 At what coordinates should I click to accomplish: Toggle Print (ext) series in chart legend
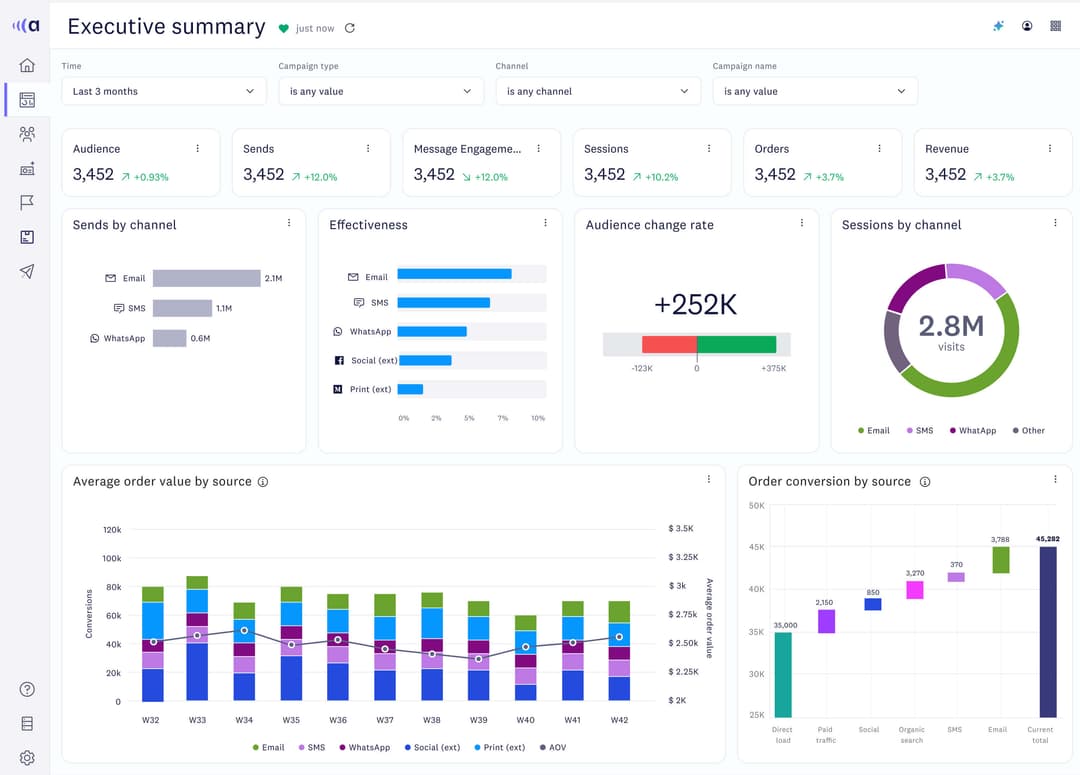pyautogui.click(x=500, y=747)
